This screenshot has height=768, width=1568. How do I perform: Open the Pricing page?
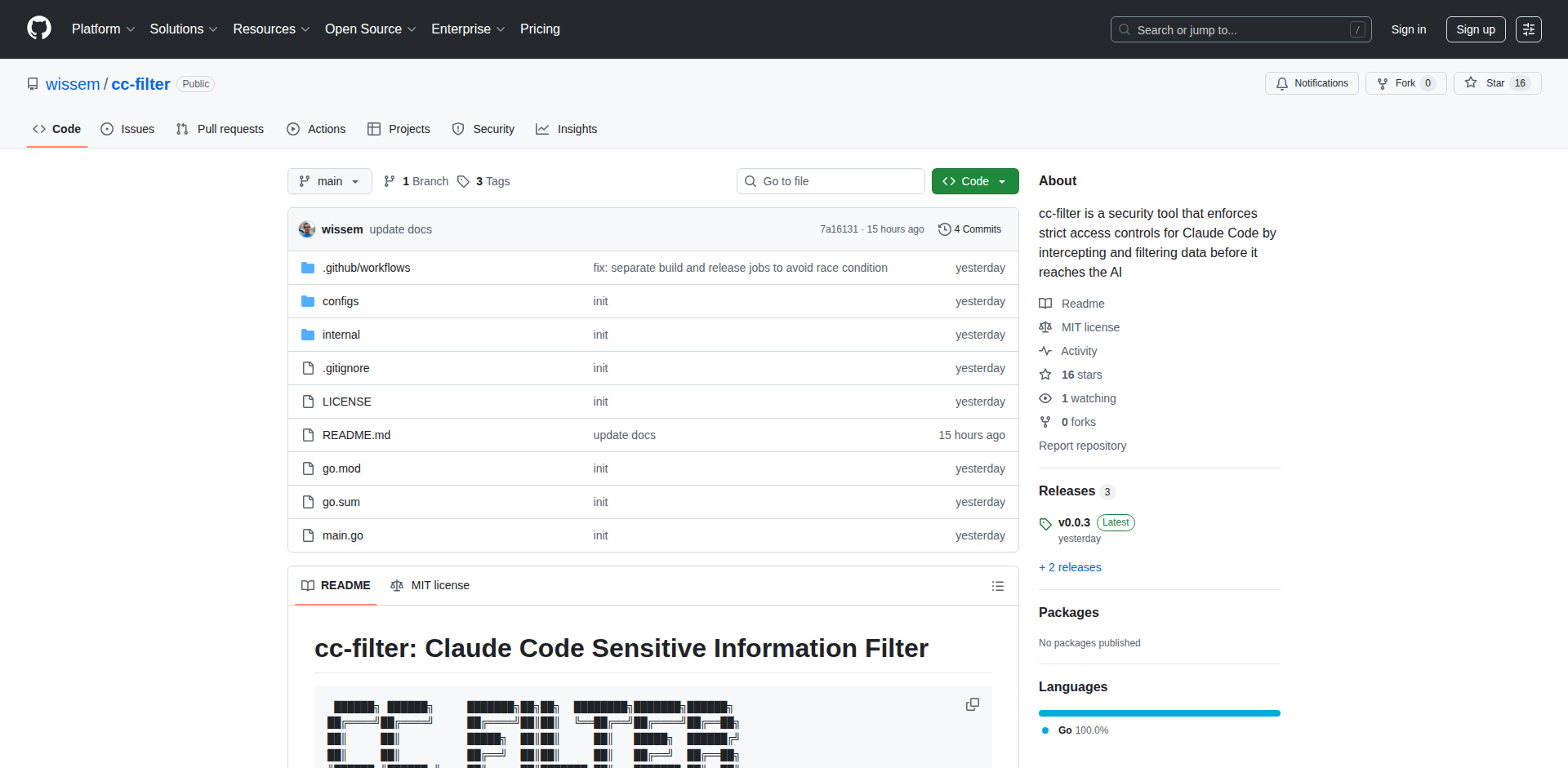[540, 29]
